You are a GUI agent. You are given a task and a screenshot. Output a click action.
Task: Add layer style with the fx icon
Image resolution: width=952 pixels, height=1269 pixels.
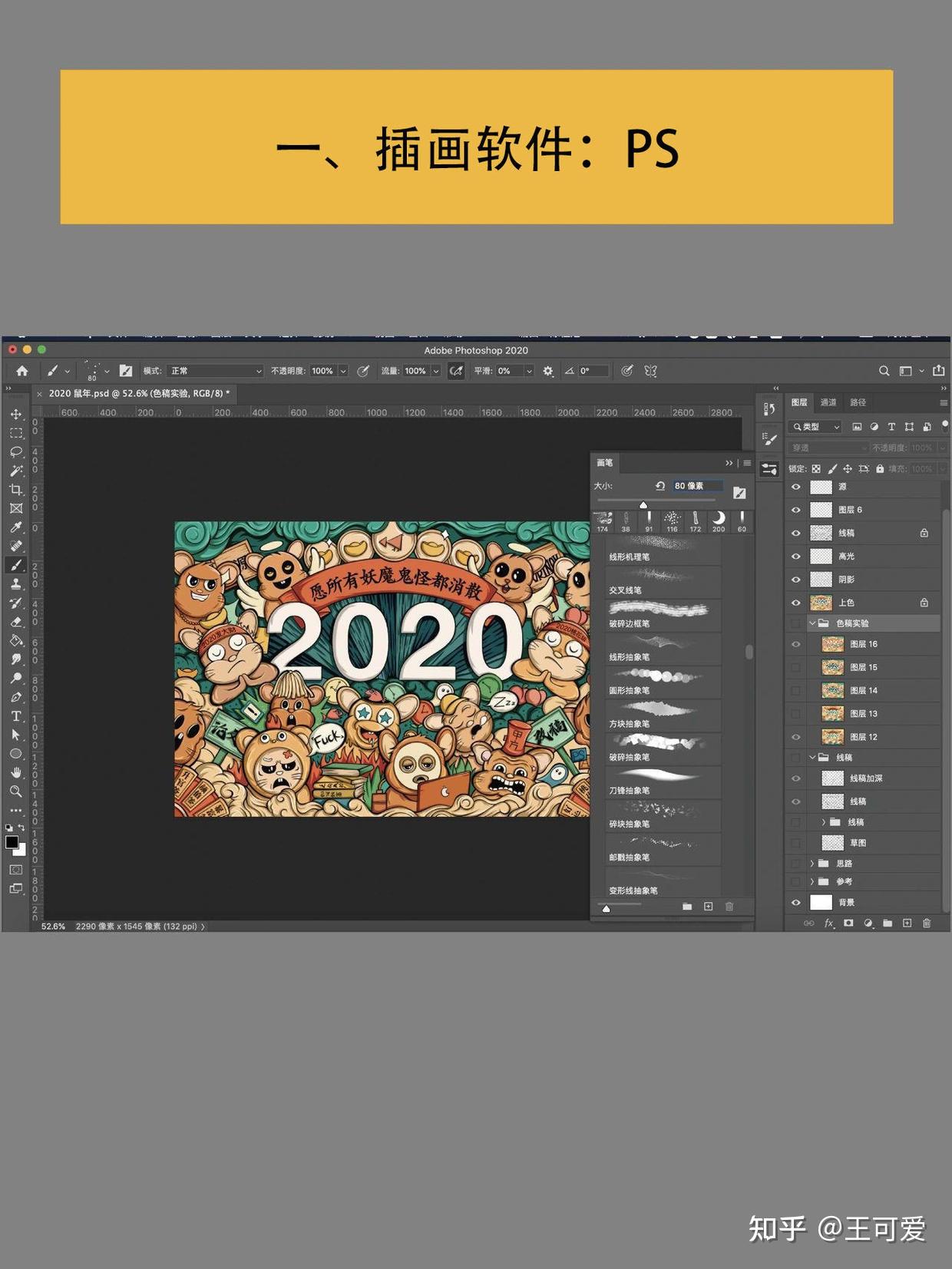[x=829, y=924]
